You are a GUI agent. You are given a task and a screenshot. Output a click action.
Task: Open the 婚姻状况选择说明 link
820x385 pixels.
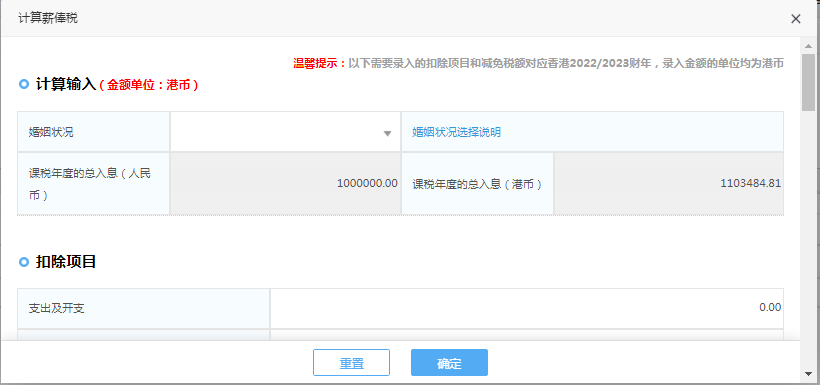click(456, 132)
